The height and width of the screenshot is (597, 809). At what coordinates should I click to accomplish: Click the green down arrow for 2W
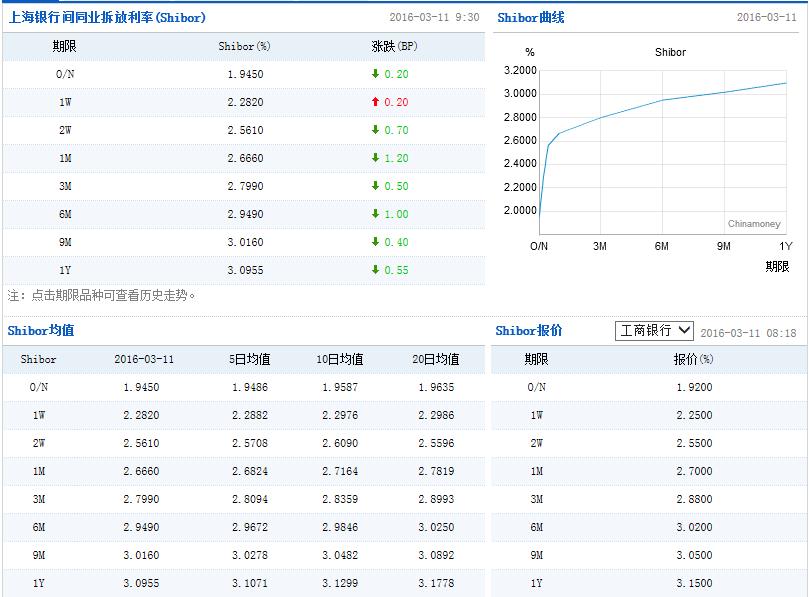pos(375,130)
